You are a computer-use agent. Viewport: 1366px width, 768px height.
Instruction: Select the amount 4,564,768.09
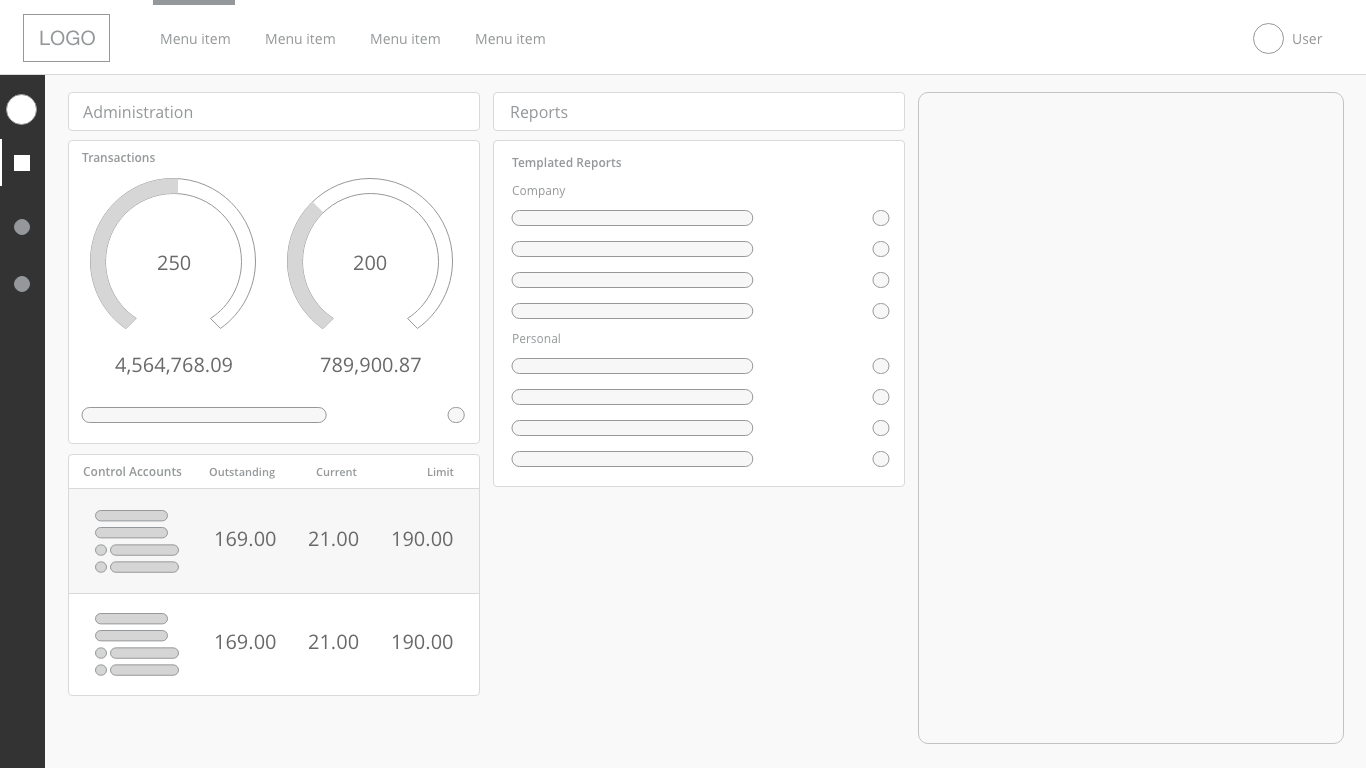coord(174,365)
